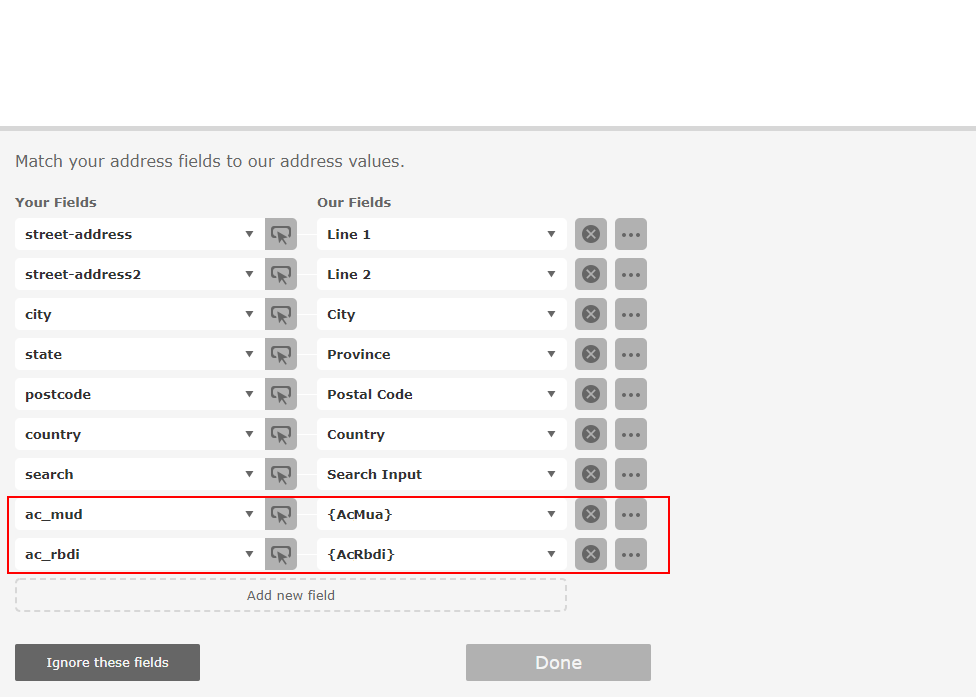Click Ignore these fields button
Screen dimensions: 976x697
pyautogui.click(x=108, y=663)
